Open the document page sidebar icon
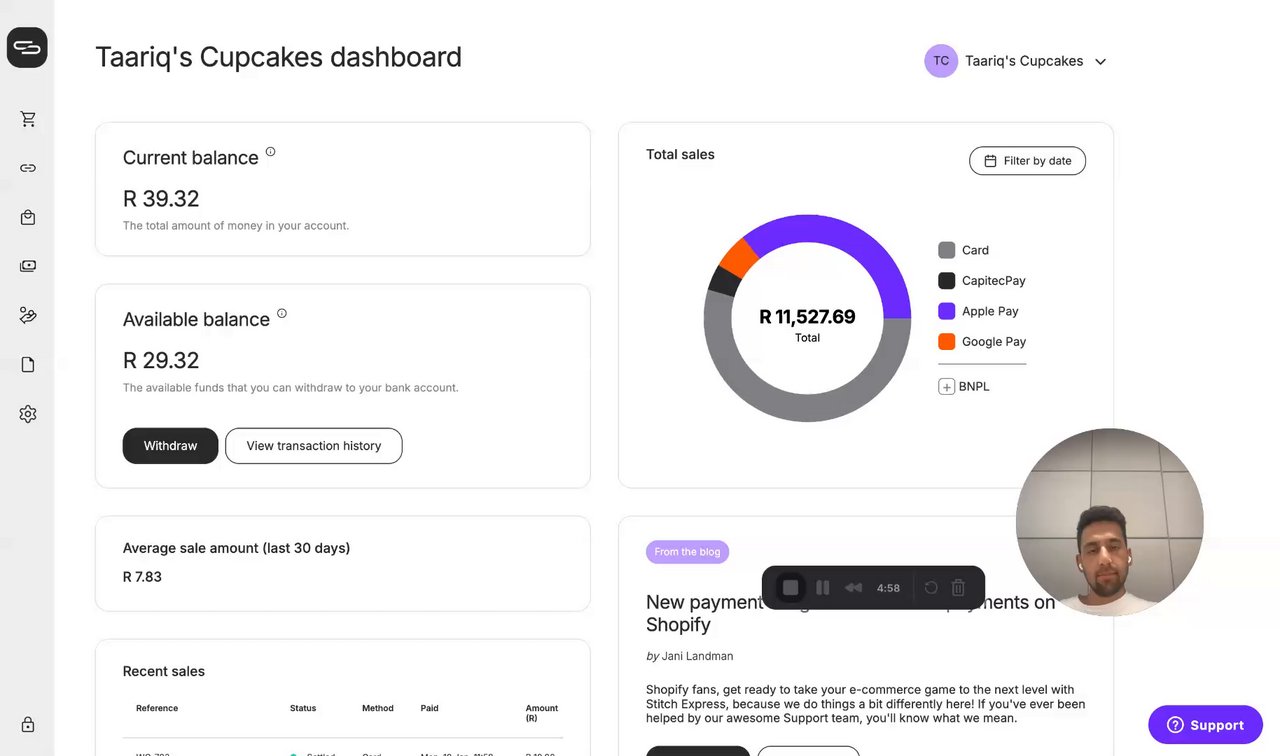The image size is (1280, 756). [28, 364]
